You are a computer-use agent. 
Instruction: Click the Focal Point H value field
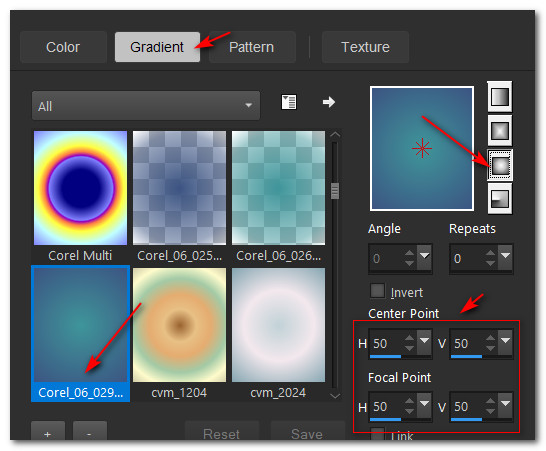387,406
